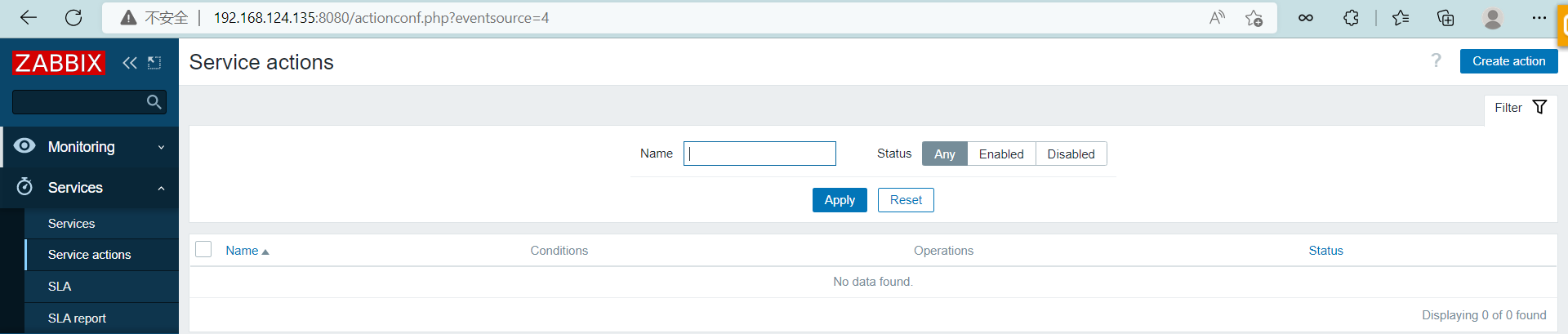
Task: Click the Filter funnel icon
Action: click(1539, 107)
